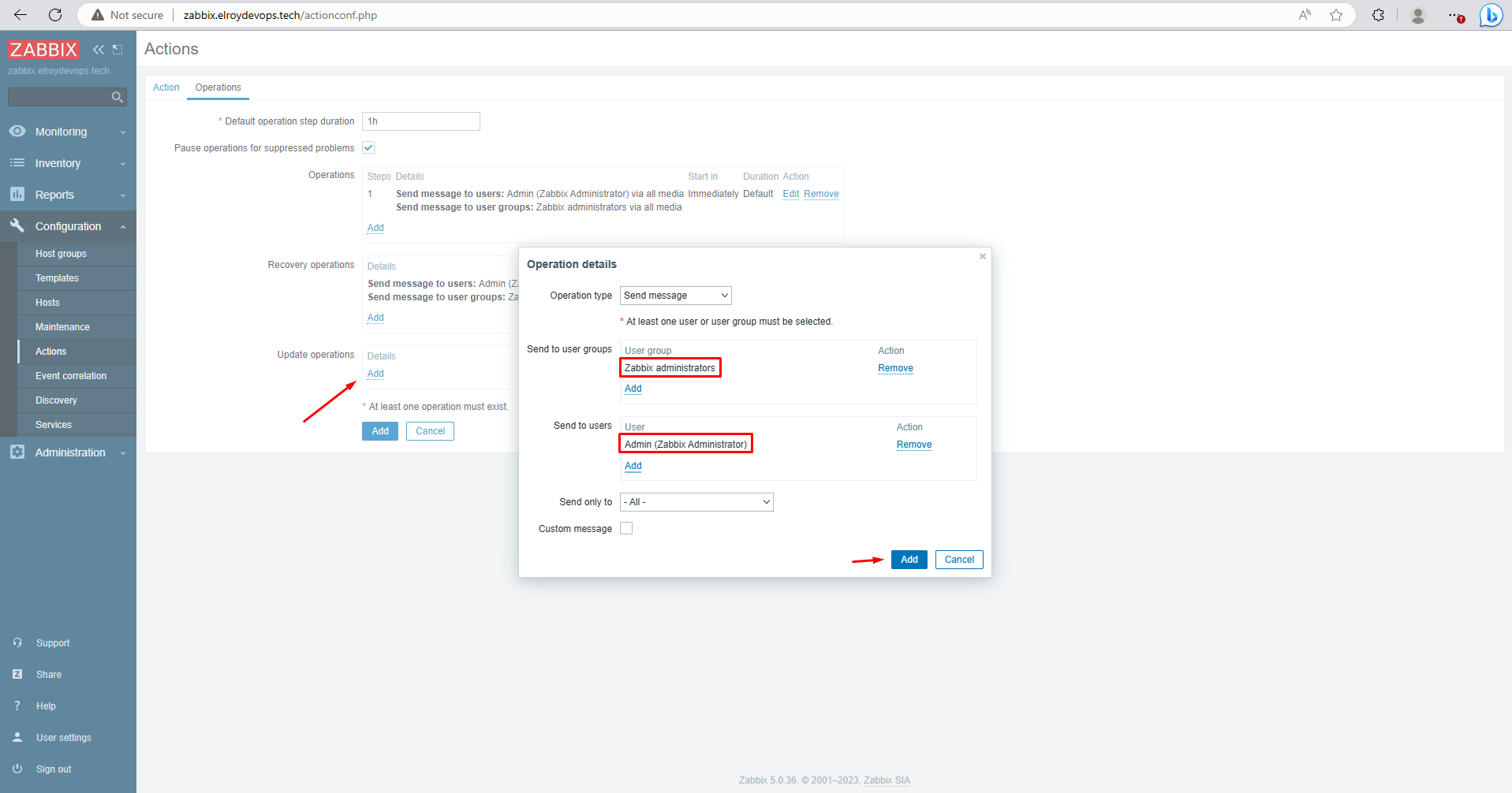
Task: Open the Operation type dropdown
Action: tap(676, 296)
